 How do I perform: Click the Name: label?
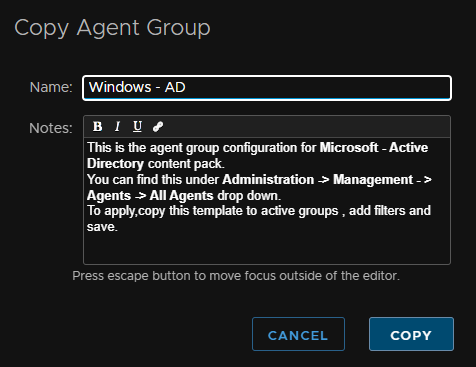[51, 87]
